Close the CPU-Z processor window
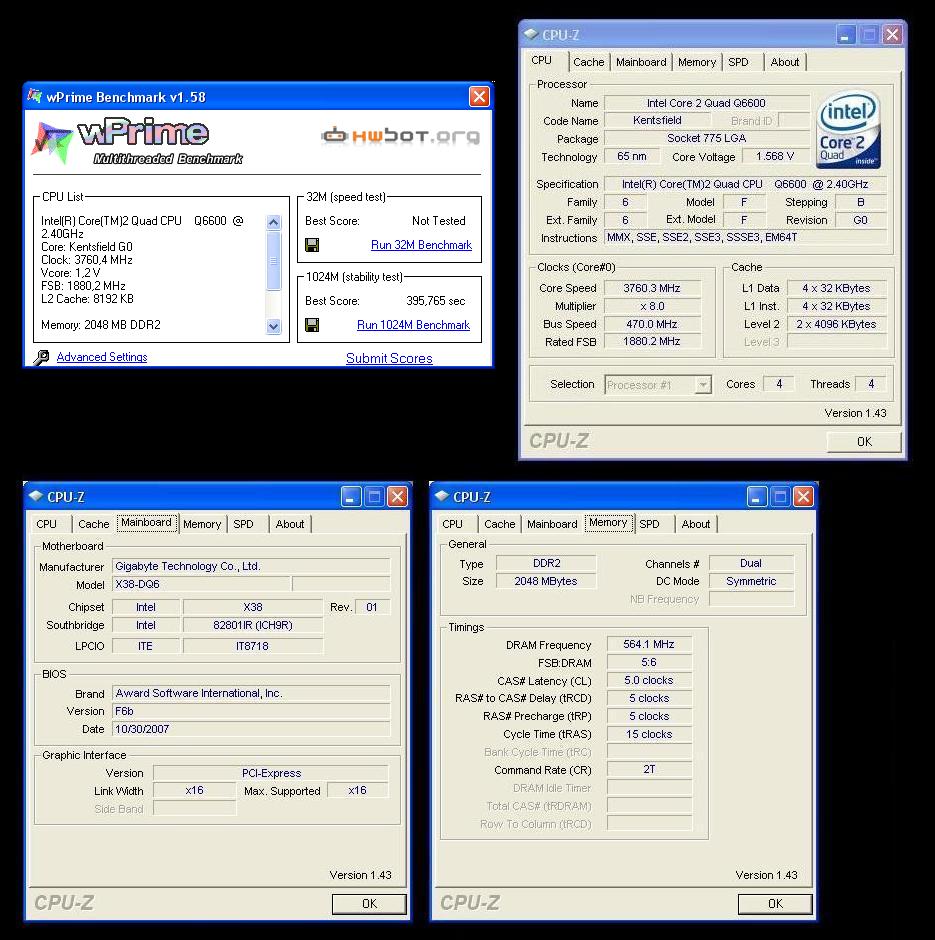The width and height of the screenshot is (935, 940). 892,35
